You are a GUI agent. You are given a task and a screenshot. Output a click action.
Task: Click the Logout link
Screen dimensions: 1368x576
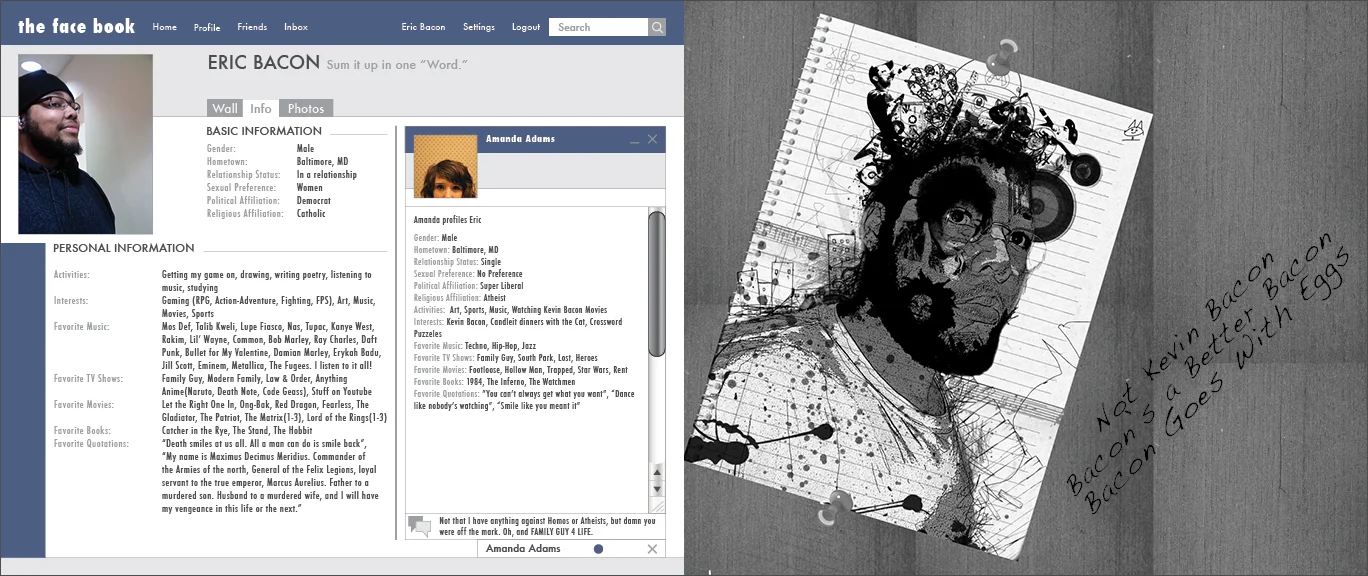click(x=526, y=27)
